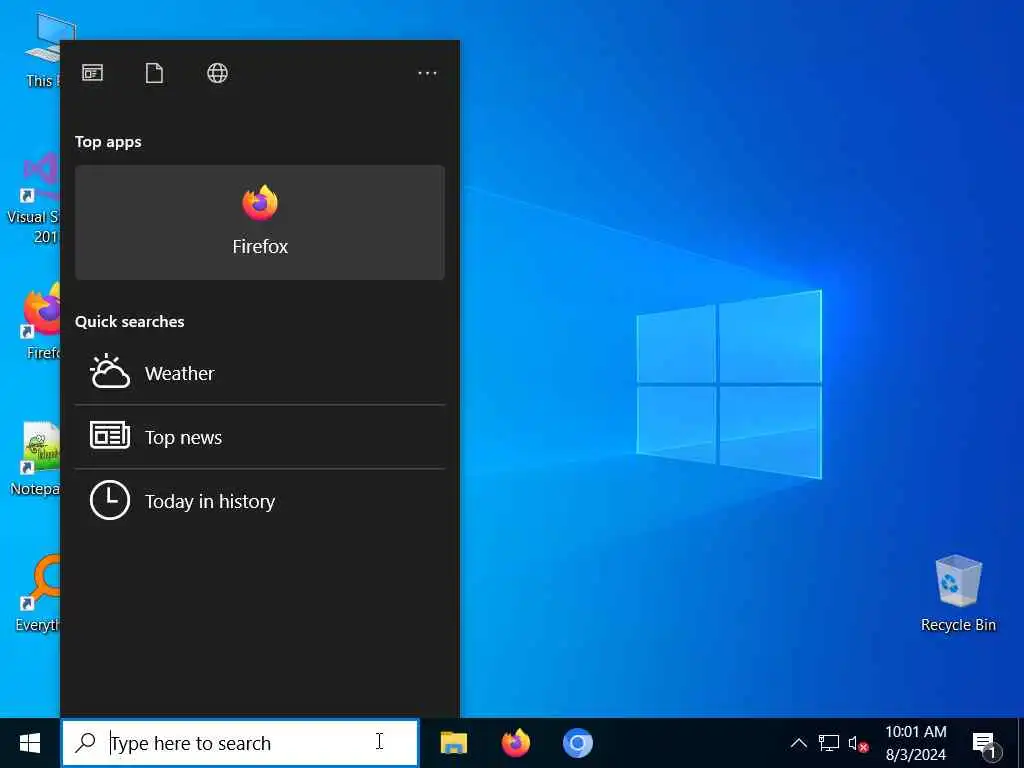Click the weather cloud icon
Viewport: 1024px width, 768px height.
point(109,372)
